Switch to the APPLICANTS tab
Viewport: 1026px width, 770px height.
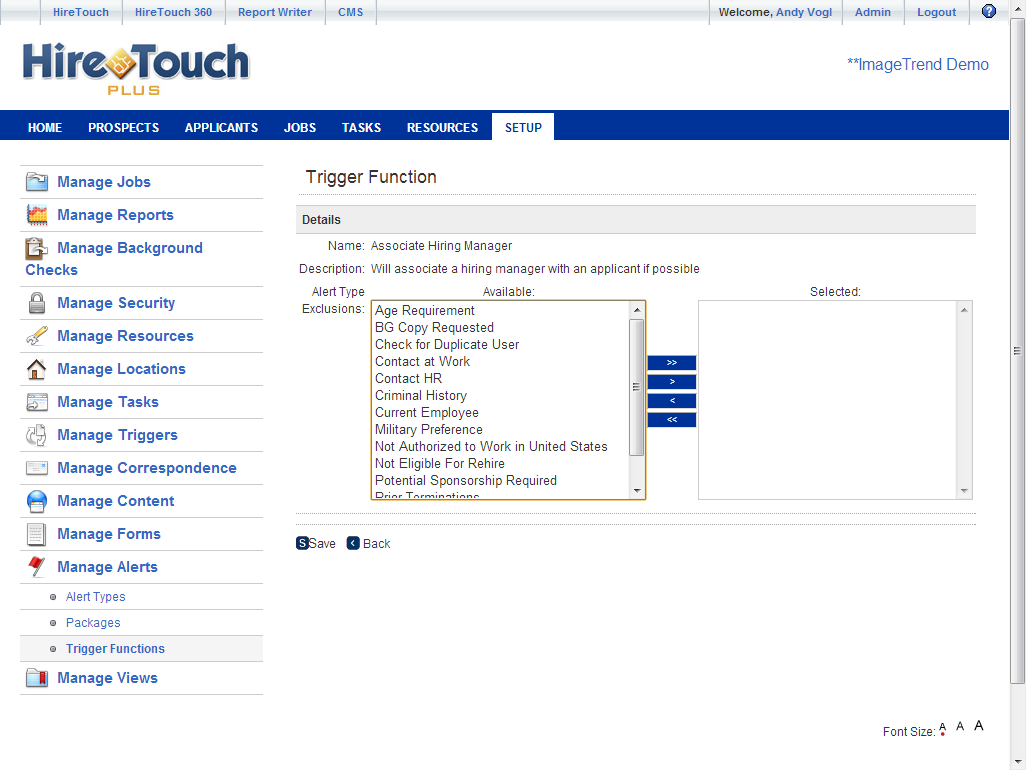click(x=221, y=127)
